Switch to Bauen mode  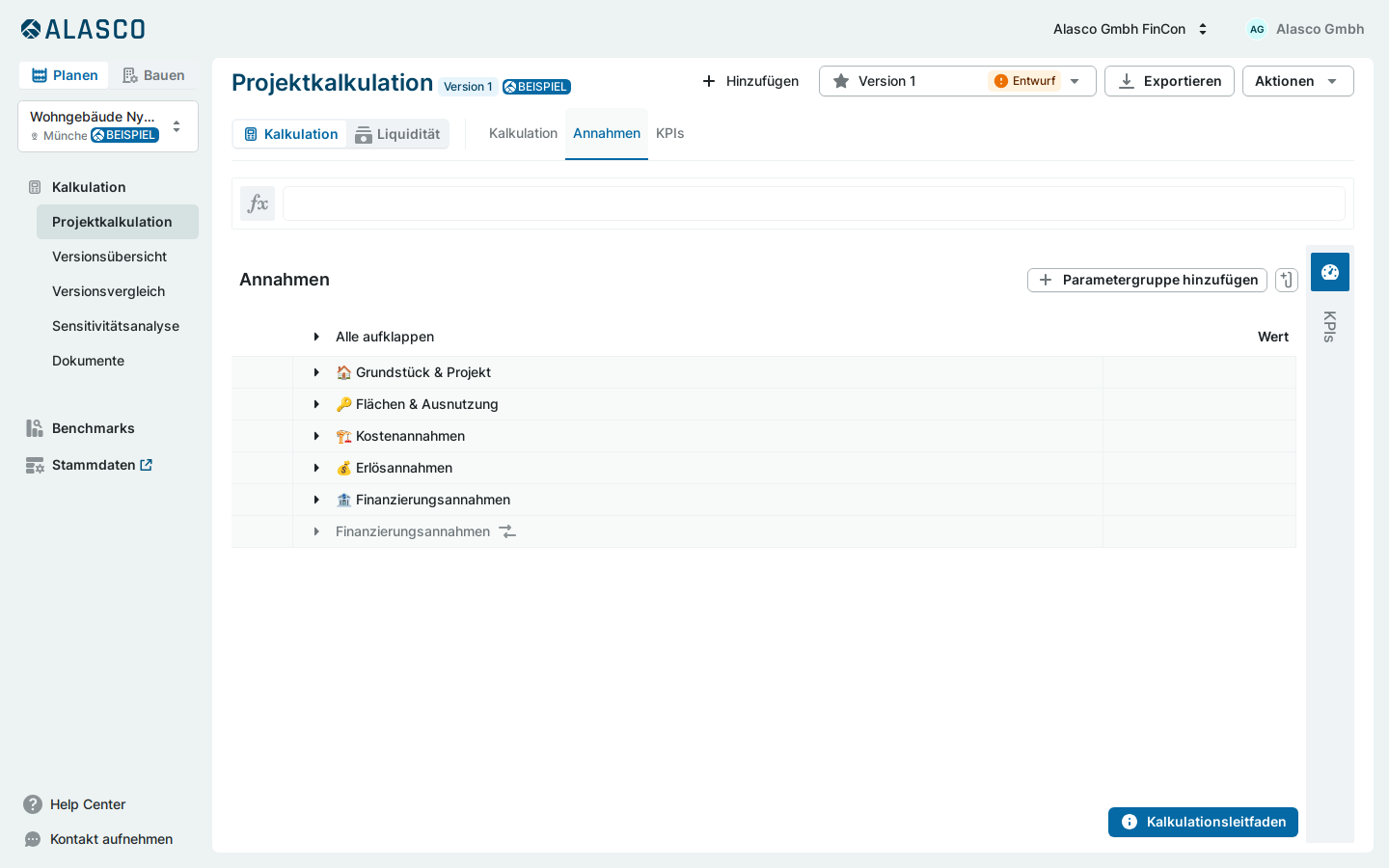153,75
